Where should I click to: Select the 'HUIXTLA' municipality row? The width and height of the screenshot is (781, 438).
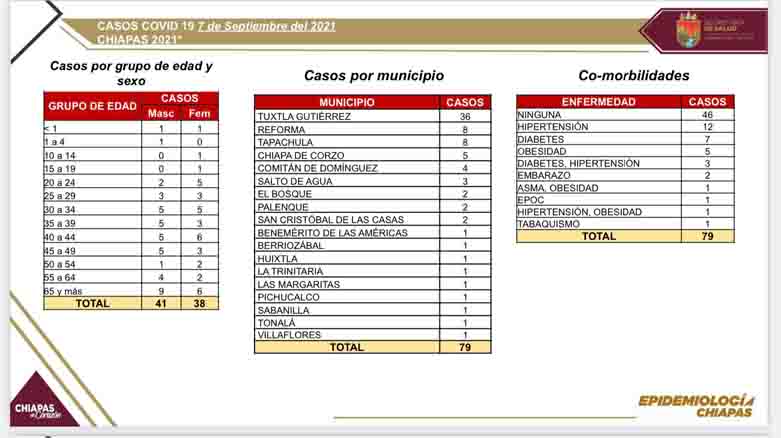pos(373,259)
